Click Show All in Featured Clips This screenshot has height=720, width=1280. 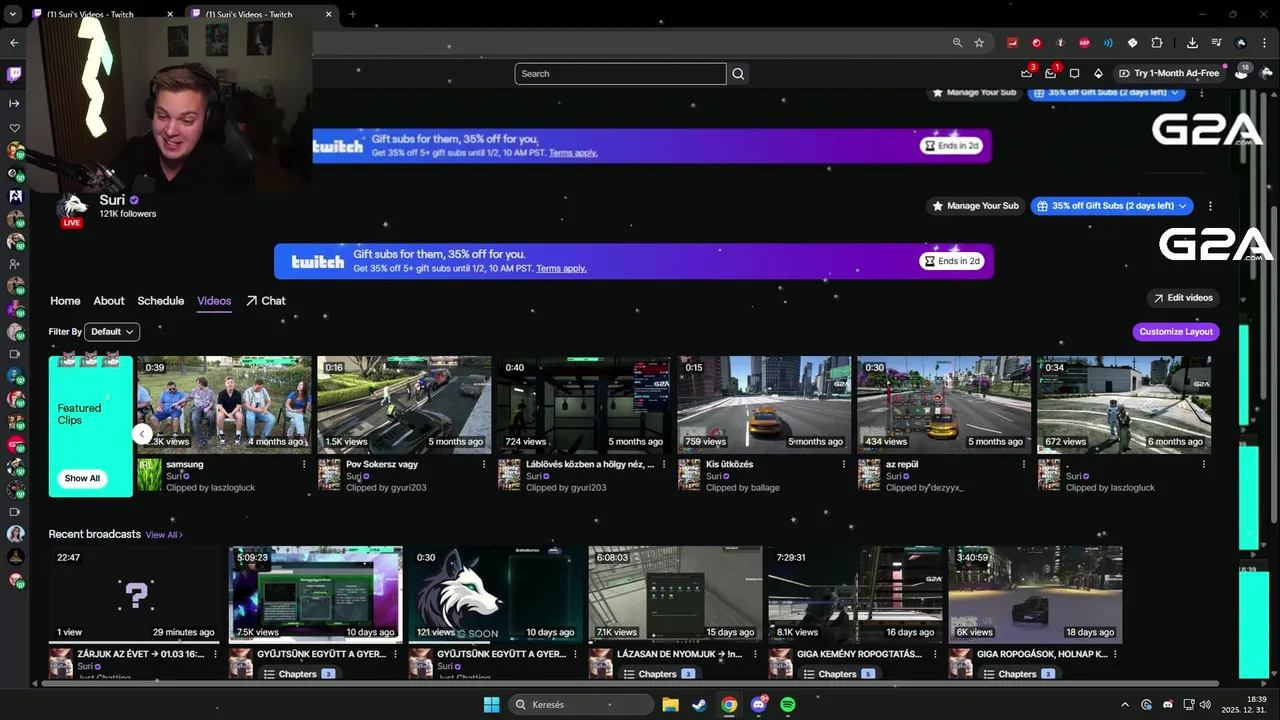click(x=82, y=478)
